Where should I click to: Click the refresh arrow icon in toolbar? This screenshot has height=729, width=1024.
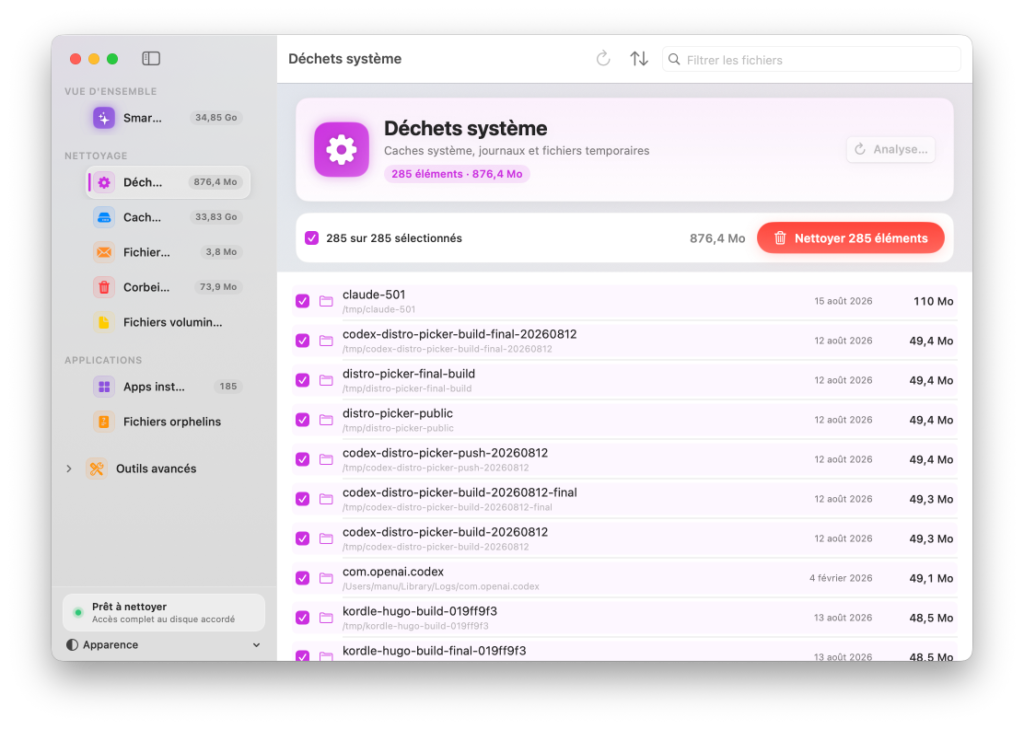603,59
